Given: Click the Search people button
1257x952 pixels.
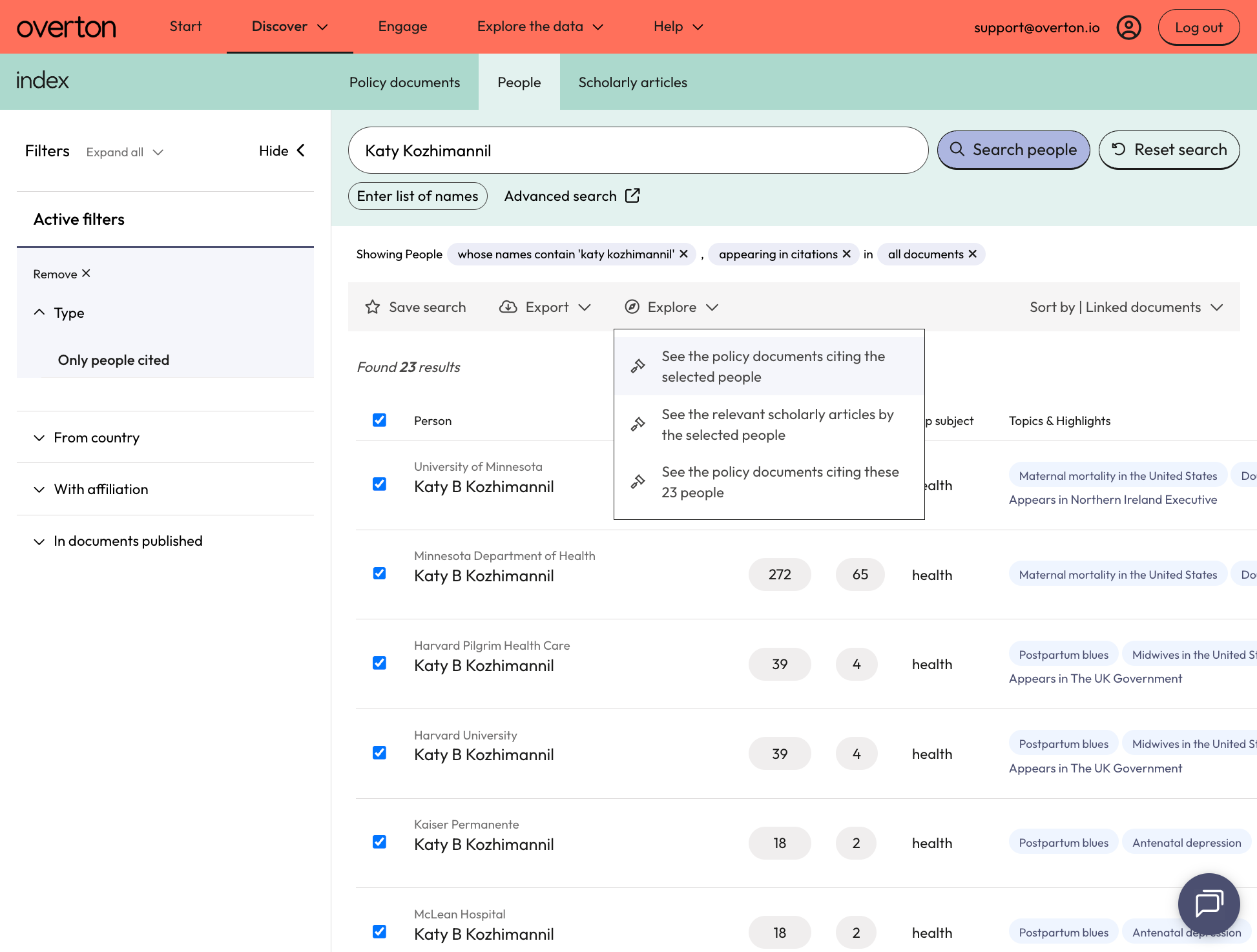Looking at the screenshot, I should pos(1013,150).
